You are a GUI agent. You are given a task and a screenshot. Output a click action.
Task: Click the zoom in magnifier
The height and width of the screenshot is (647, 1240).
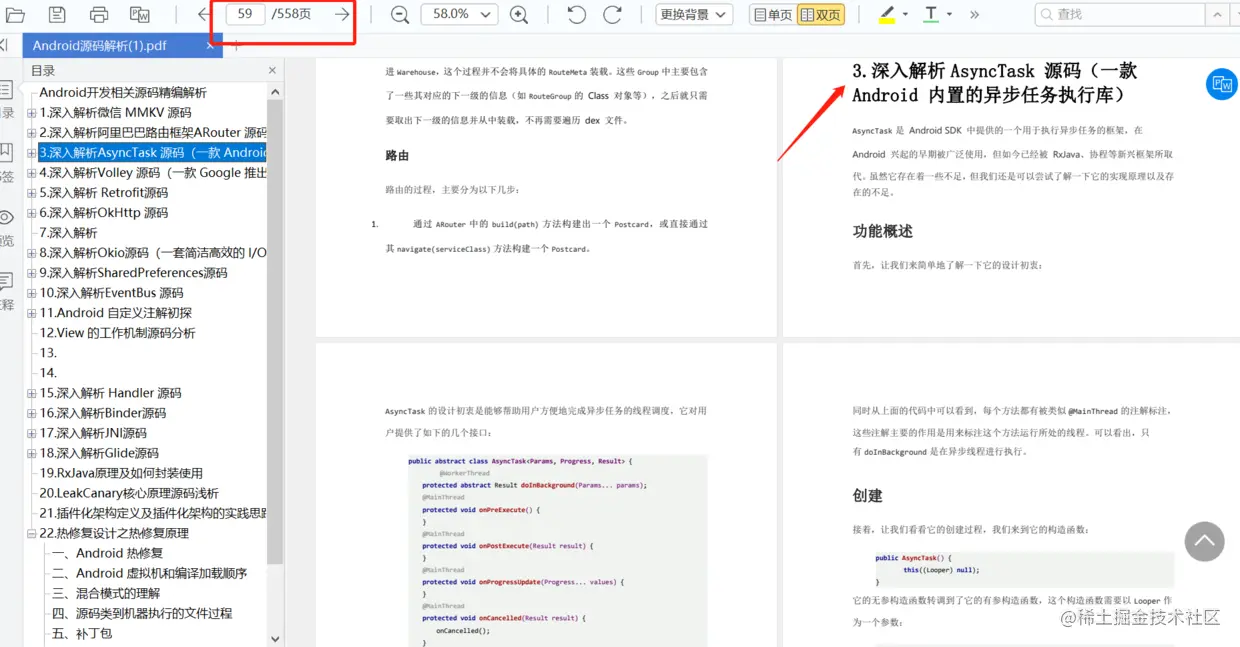519,14
